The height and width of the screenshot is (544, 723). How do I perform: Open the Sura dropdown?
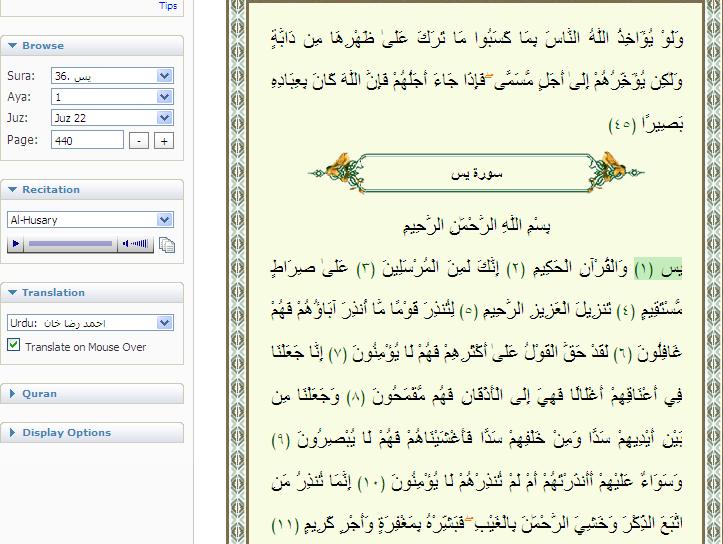pyautogui.click(x=165, y=76)
